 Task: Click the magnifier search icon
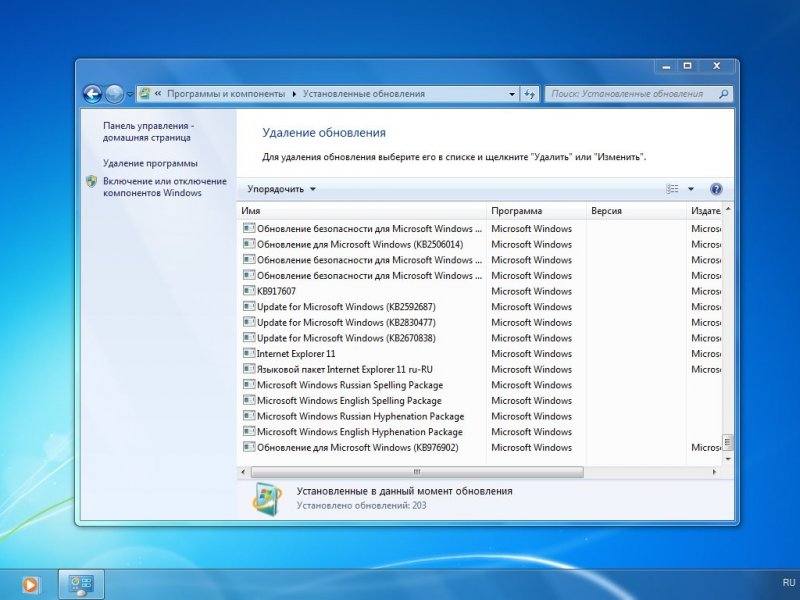pos(723,94)
